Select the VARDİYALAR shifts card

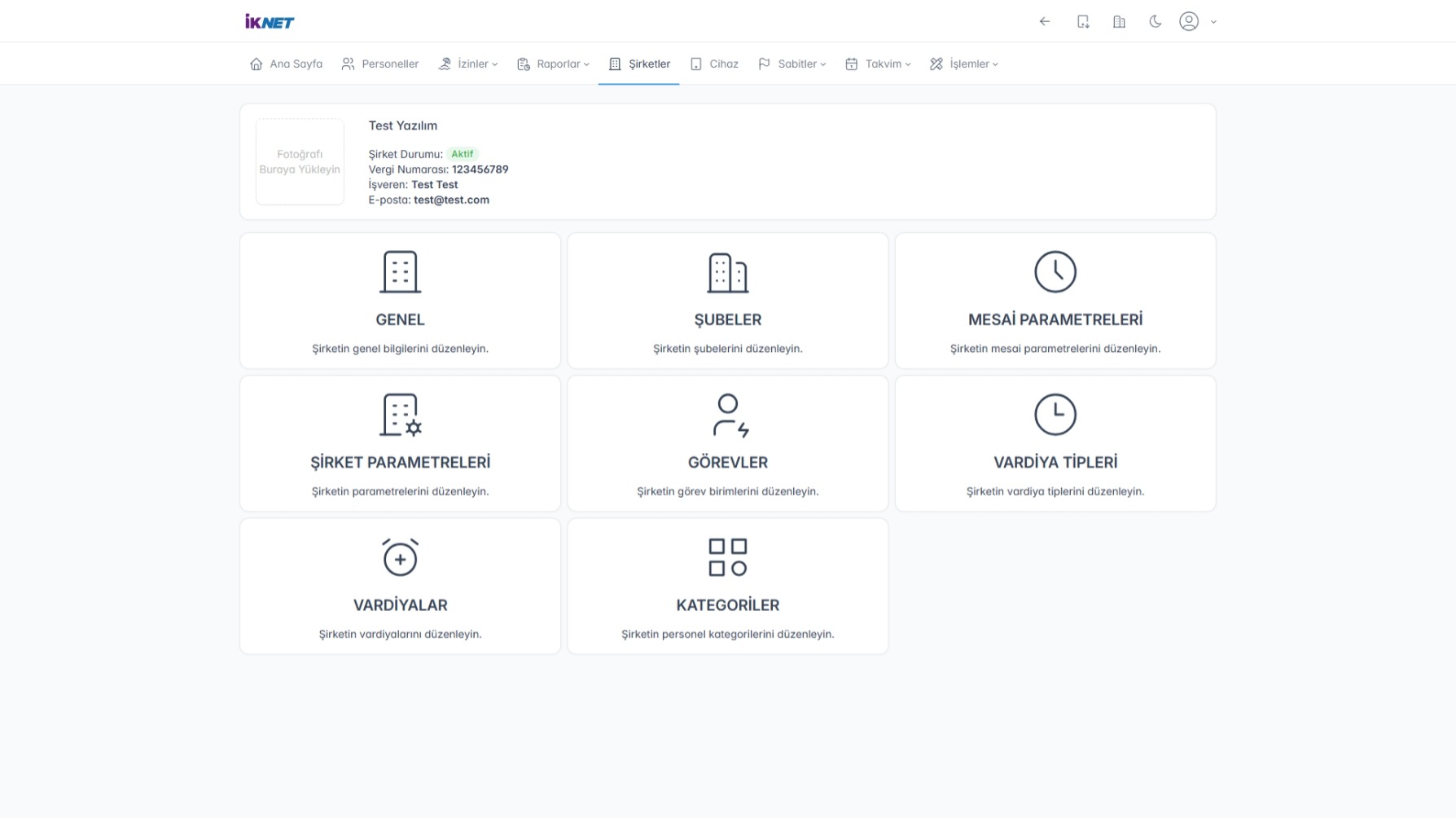[400, 586]
